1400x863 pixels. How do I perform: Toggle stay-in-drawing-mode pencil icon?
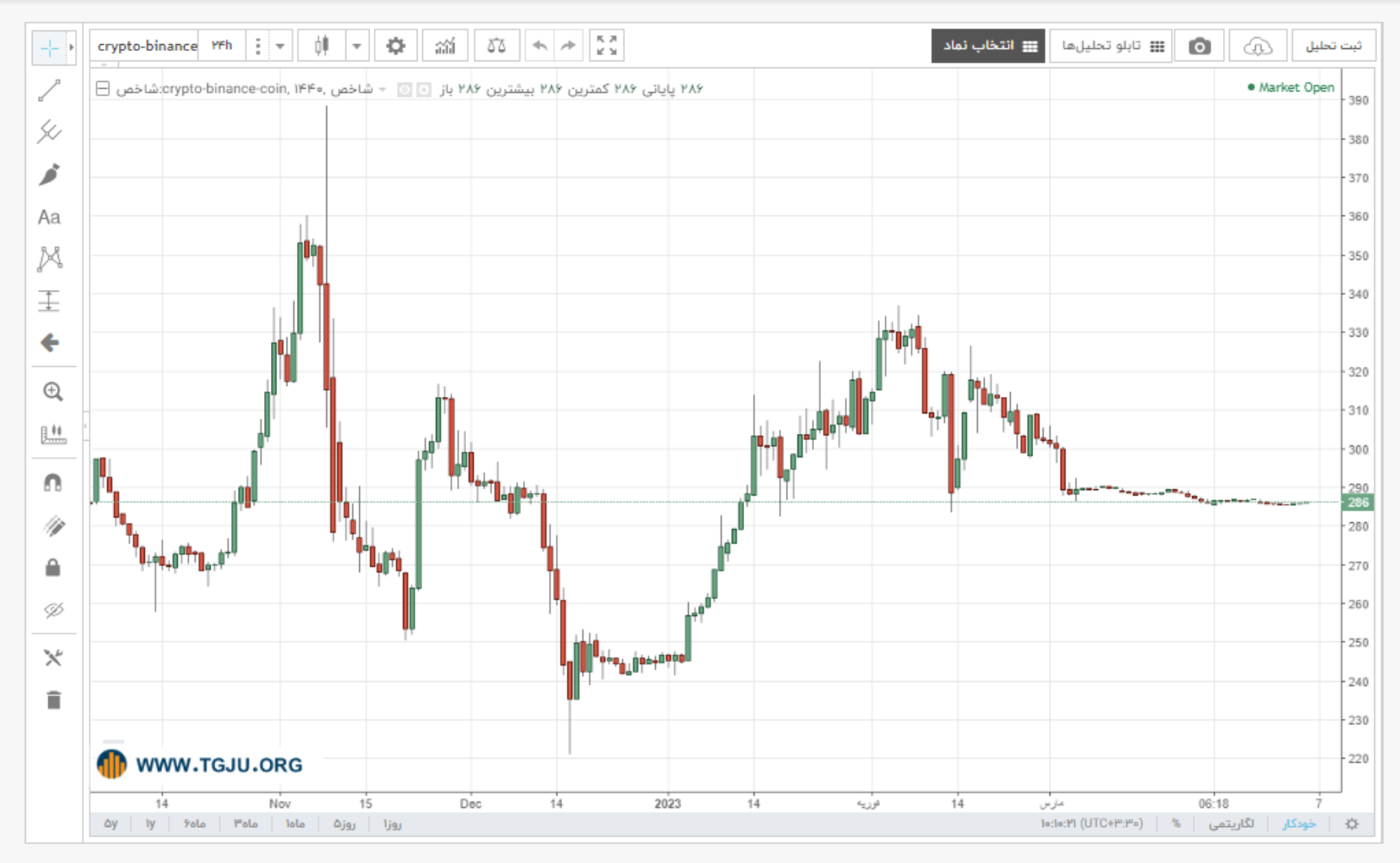tap(53, 526)
